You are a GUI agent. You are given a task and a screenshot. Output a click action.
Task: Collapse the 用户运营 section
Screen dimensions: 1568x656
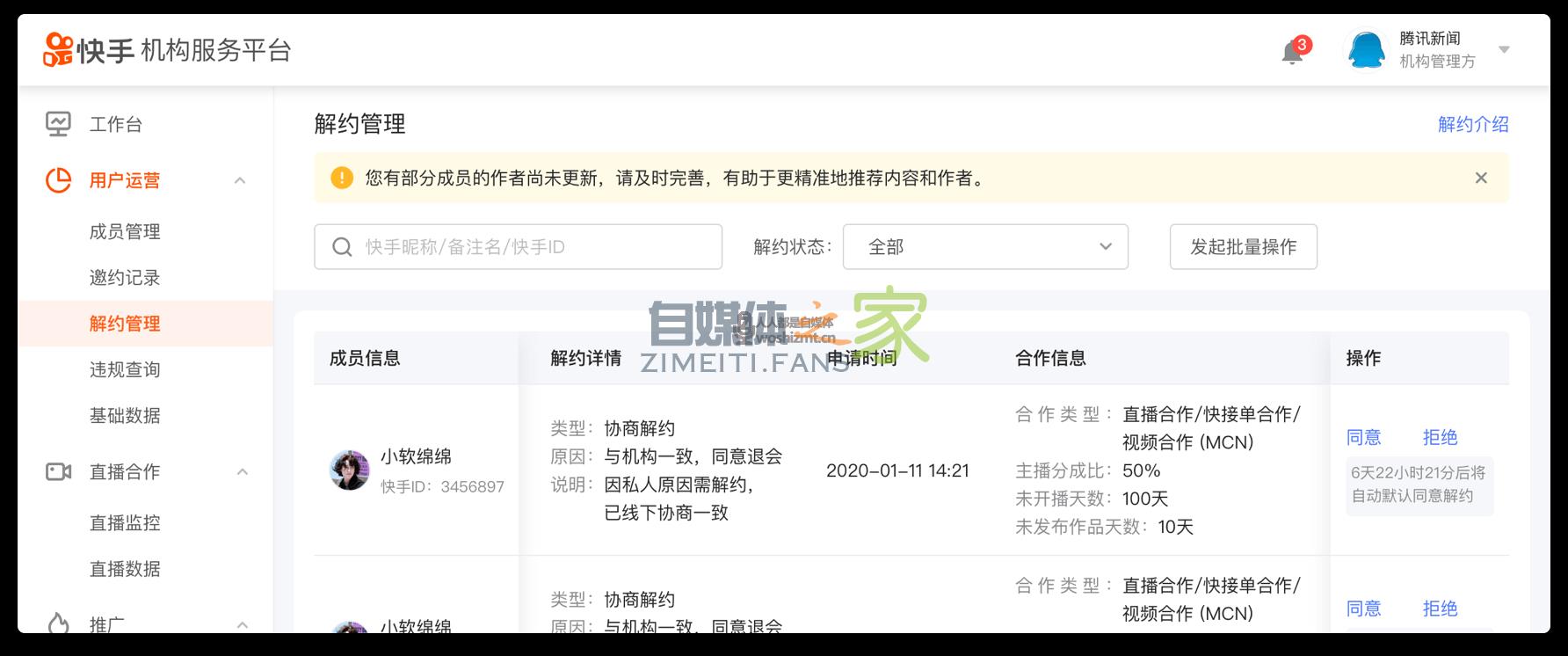pyautogui.click(x=240, y=180)
